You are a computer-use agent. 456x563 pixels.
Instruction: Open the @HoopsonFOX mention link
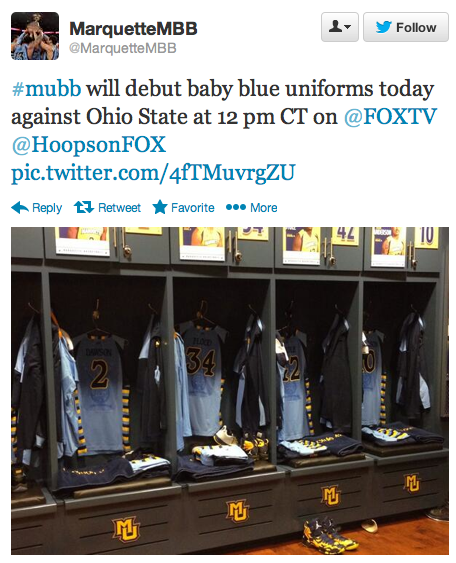click(89, 144)
